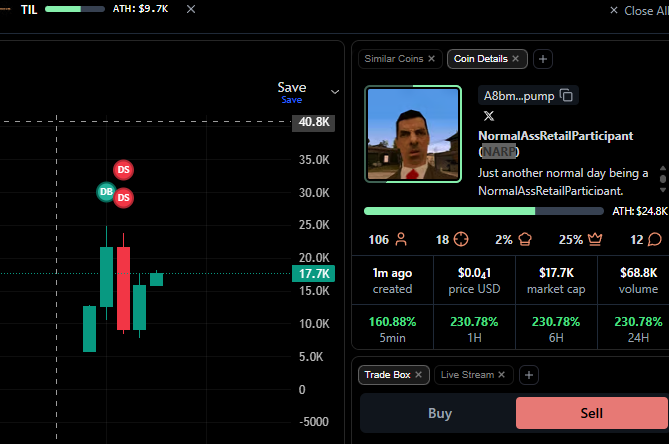Select the Trade Box tab

click(x=387, y=375)
